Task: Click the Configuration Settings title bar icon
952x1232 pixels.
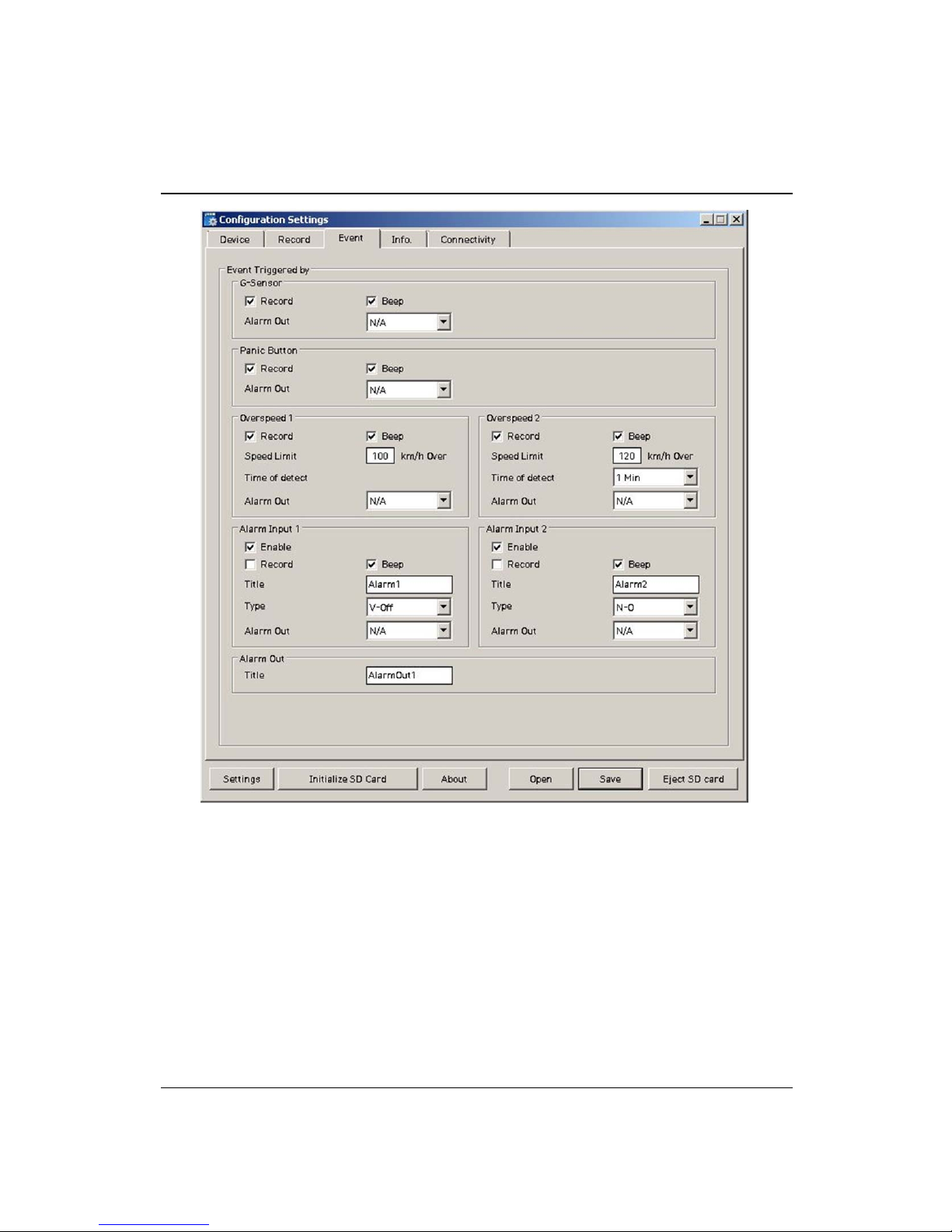Action: (210, 220)
